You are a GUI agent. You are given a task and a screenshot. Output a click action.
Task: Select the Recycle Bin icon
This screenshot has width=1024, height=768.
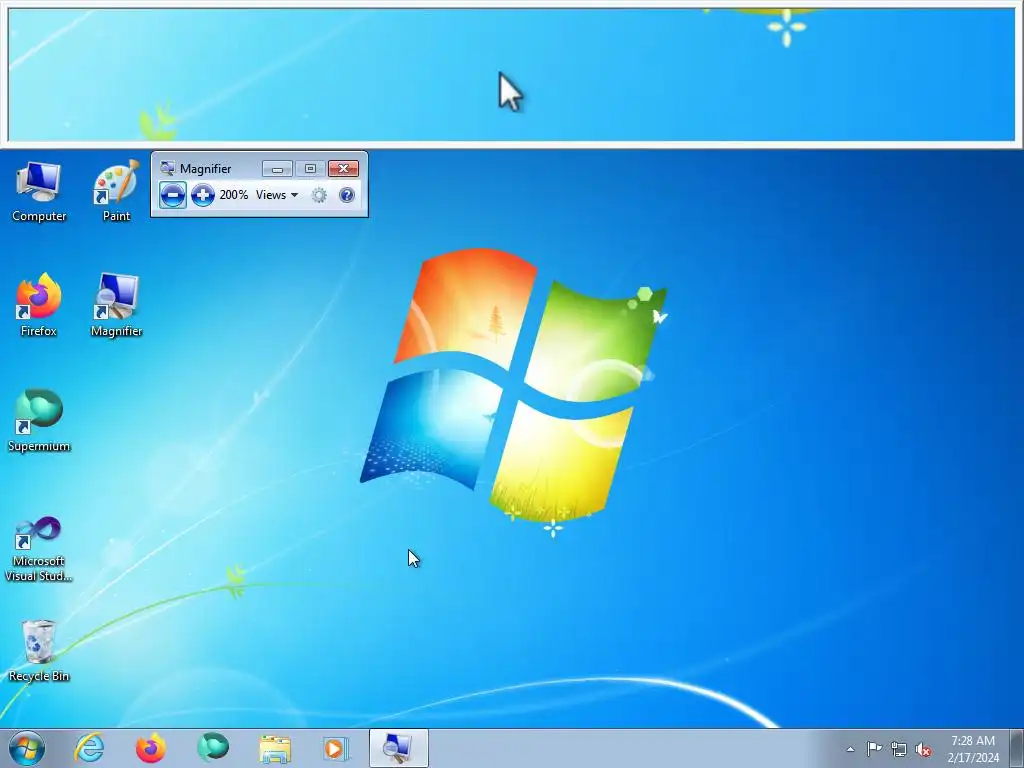coord(39,650)
